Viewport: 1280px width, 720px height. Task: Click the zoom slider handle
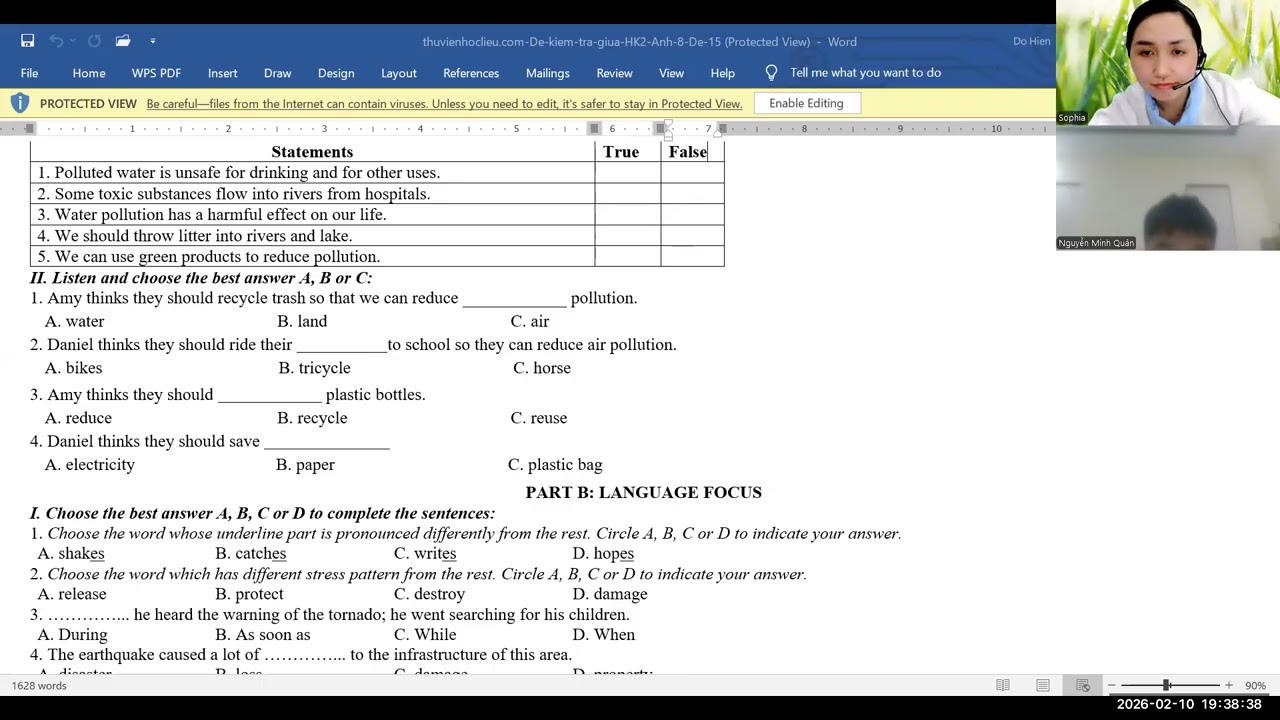point(1166,685)
